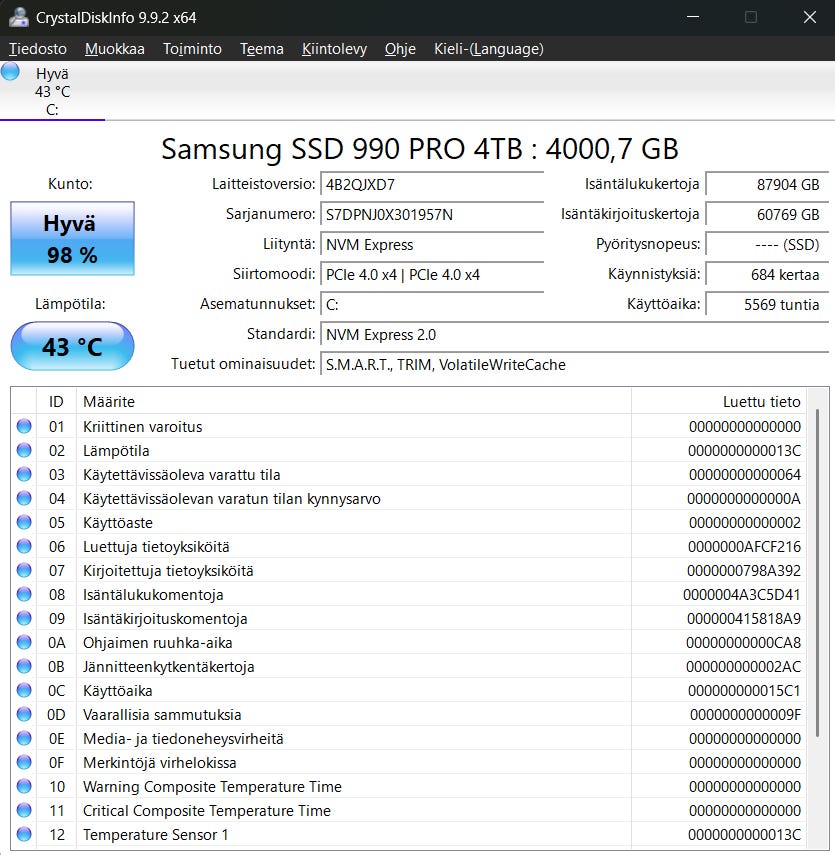Click the Hyvä 98 % health status button
This screenshot has width=835, height=855.
click(x=73, y=238)
